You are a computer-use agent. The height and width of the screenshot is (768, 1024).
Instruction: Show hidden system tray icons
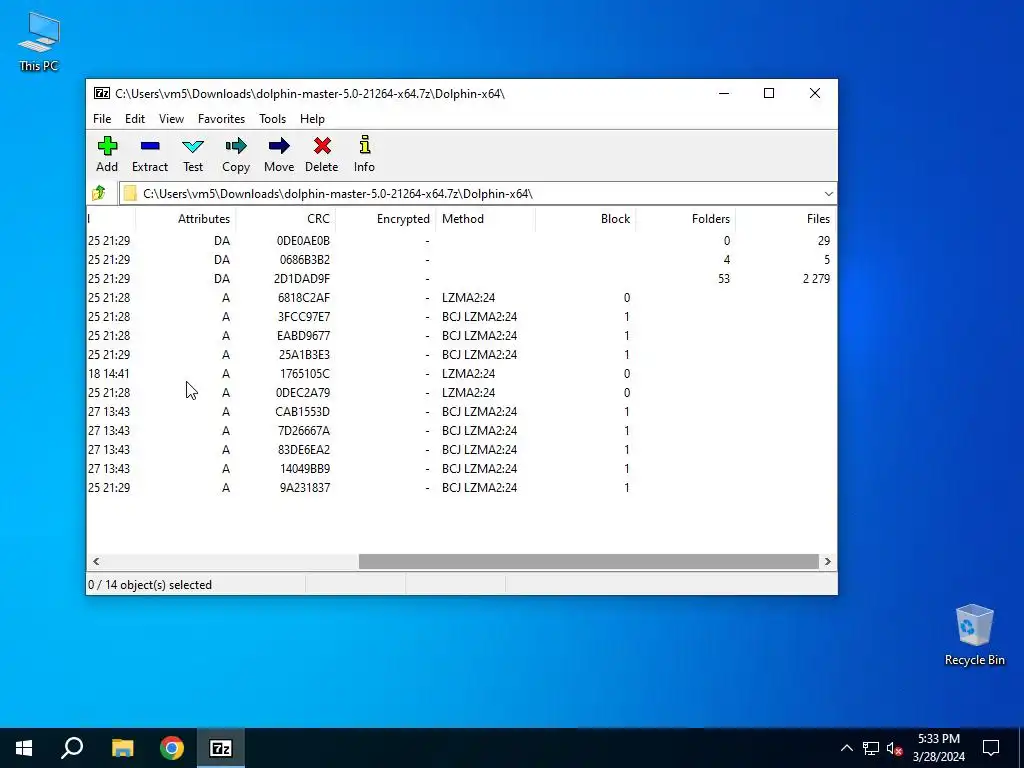tap(846, 748)
